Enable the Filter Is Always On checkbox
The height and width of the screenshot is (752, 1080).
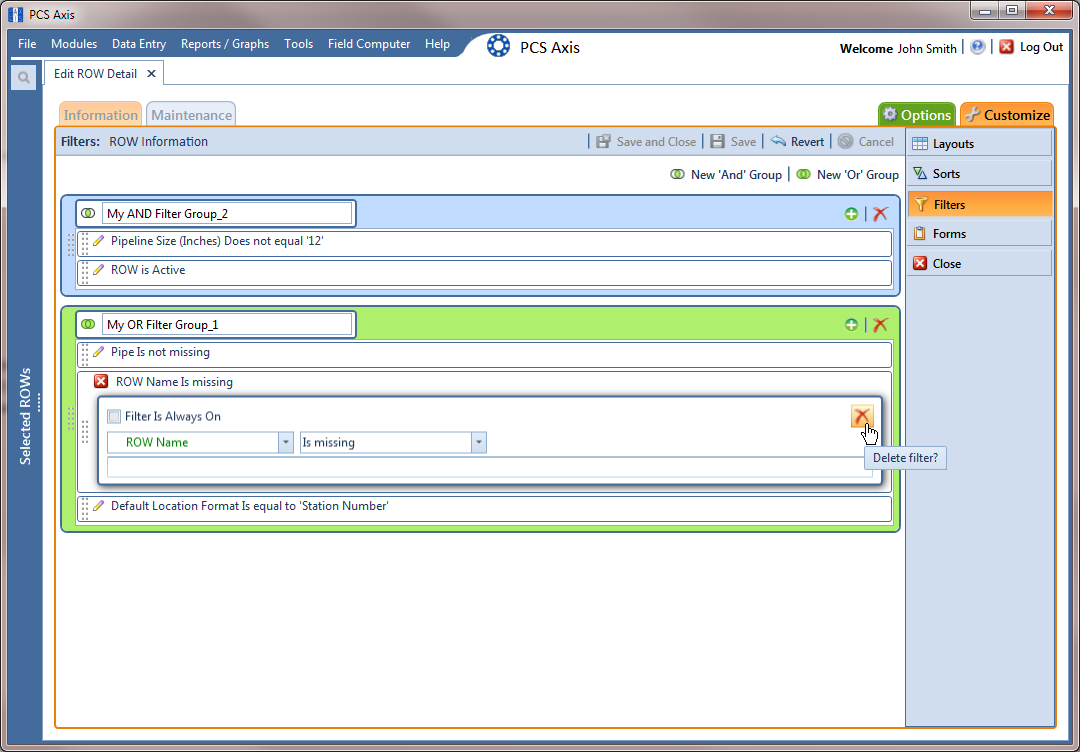(x=115, y=417)
